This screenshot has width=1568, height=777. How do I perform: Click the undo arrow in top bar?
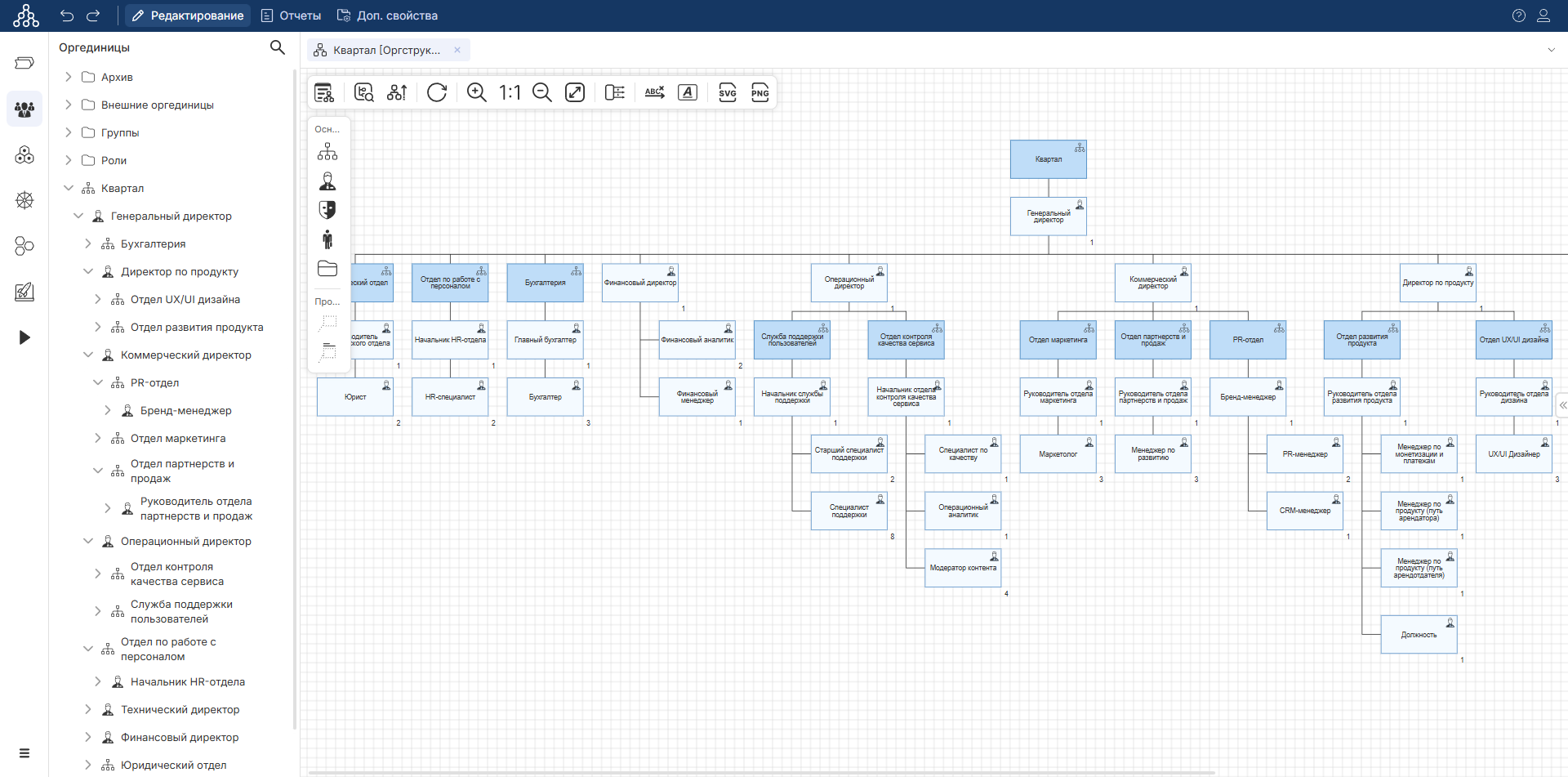click(x=67, y=16)
